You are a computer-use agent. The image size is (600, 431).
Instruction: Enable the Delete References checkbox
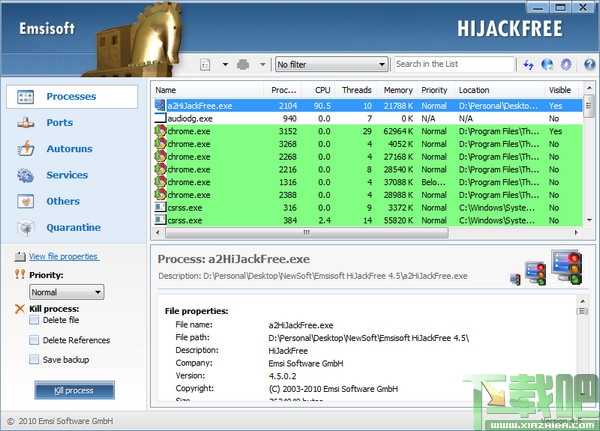pos(34,340)
